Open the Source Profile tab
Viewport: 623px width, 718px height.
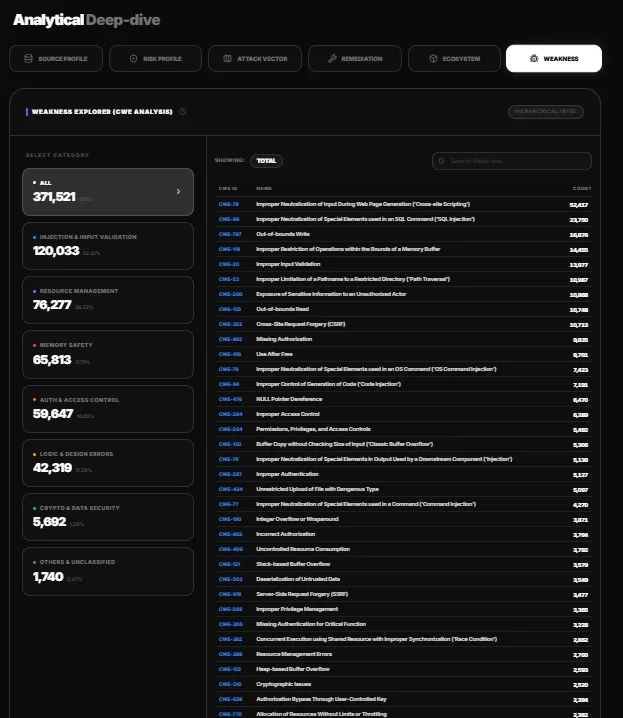(56, 59)
